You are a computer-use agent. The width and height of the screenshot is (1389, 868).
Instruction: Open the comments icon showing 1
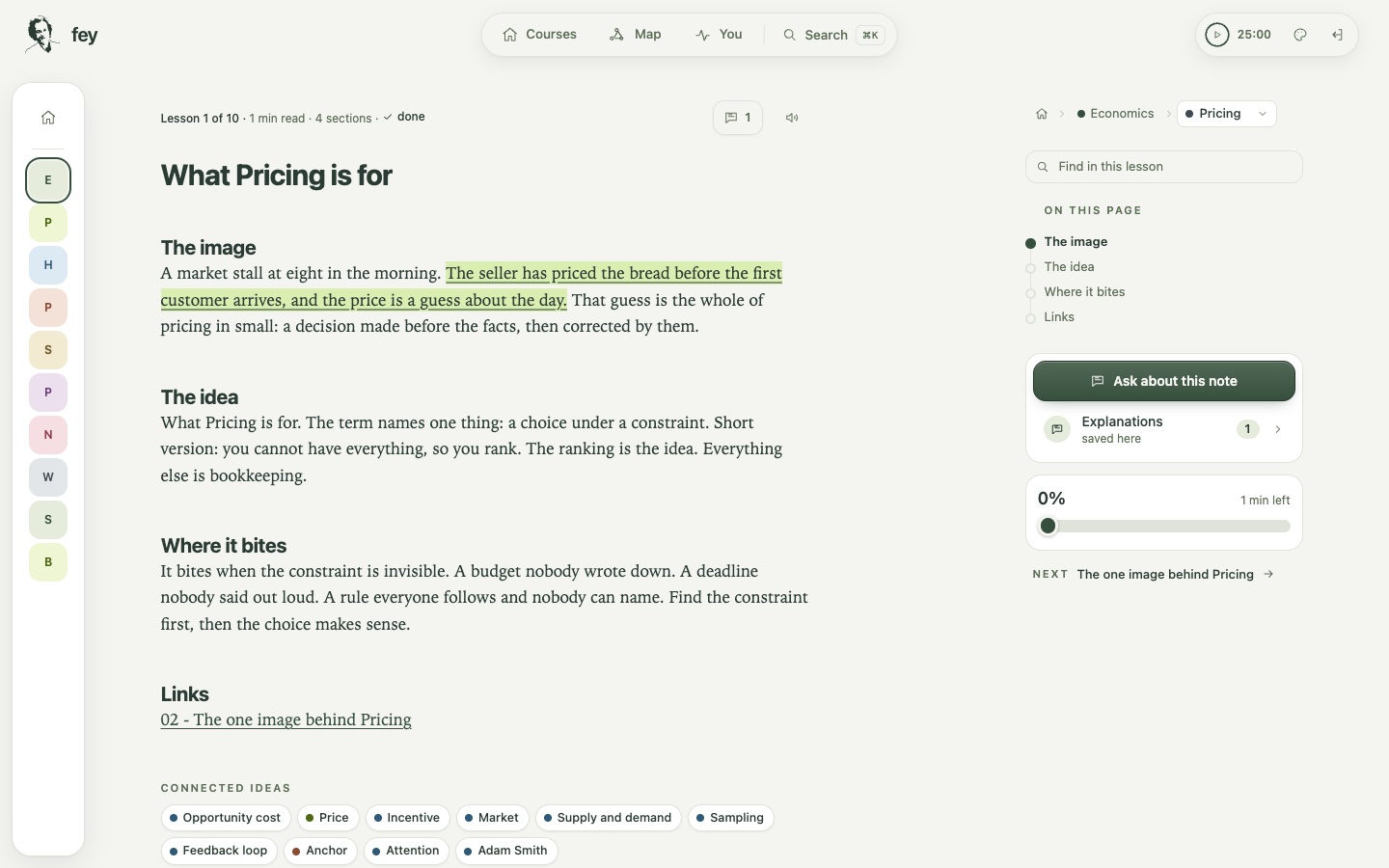(x=738, y=118)
